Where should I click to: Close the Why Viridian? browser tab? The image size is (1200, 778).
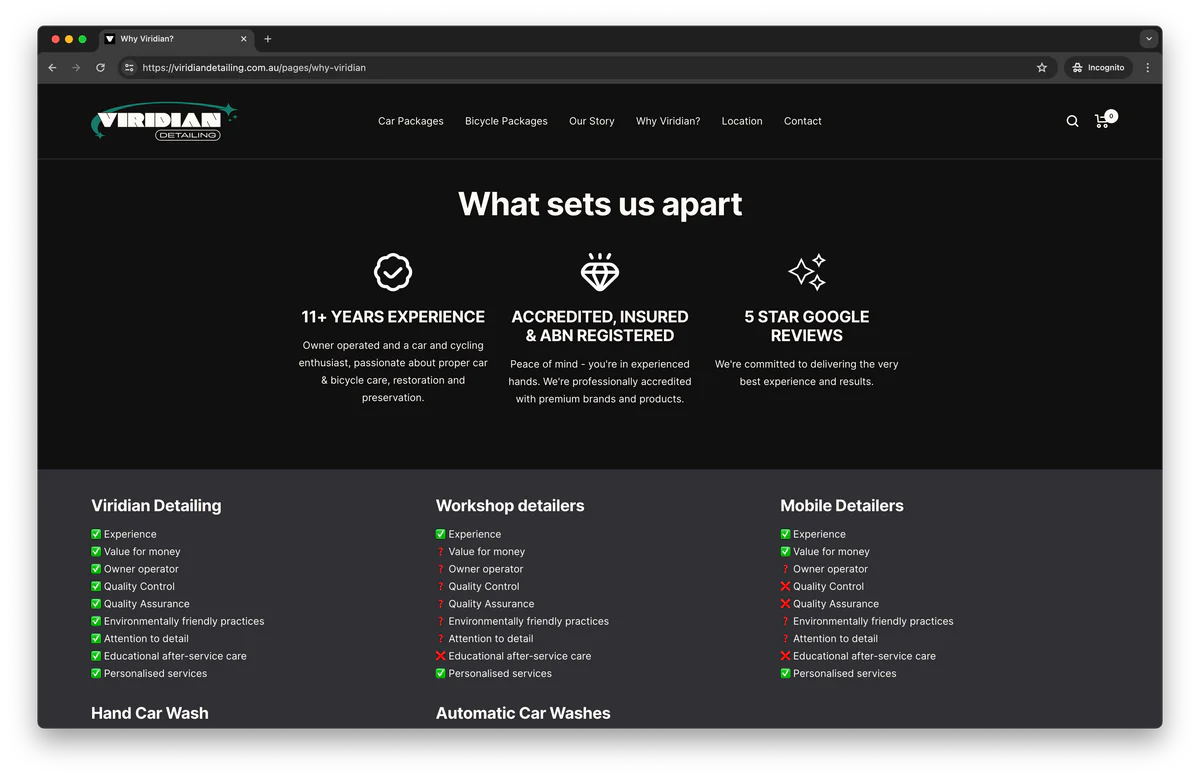point(243,39)
